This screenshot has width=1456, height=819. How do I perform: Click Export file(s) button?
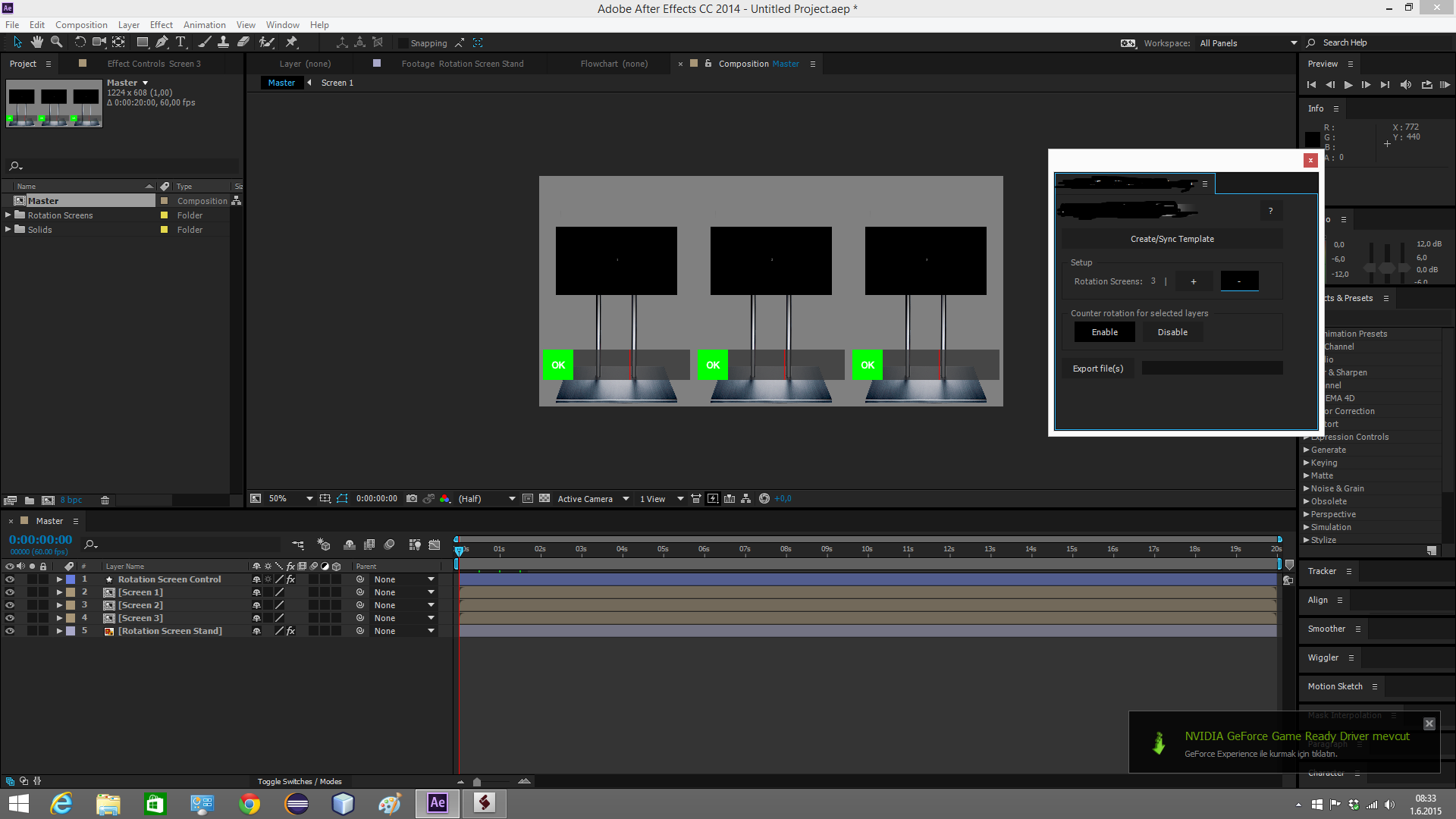tap(1097, 369)
